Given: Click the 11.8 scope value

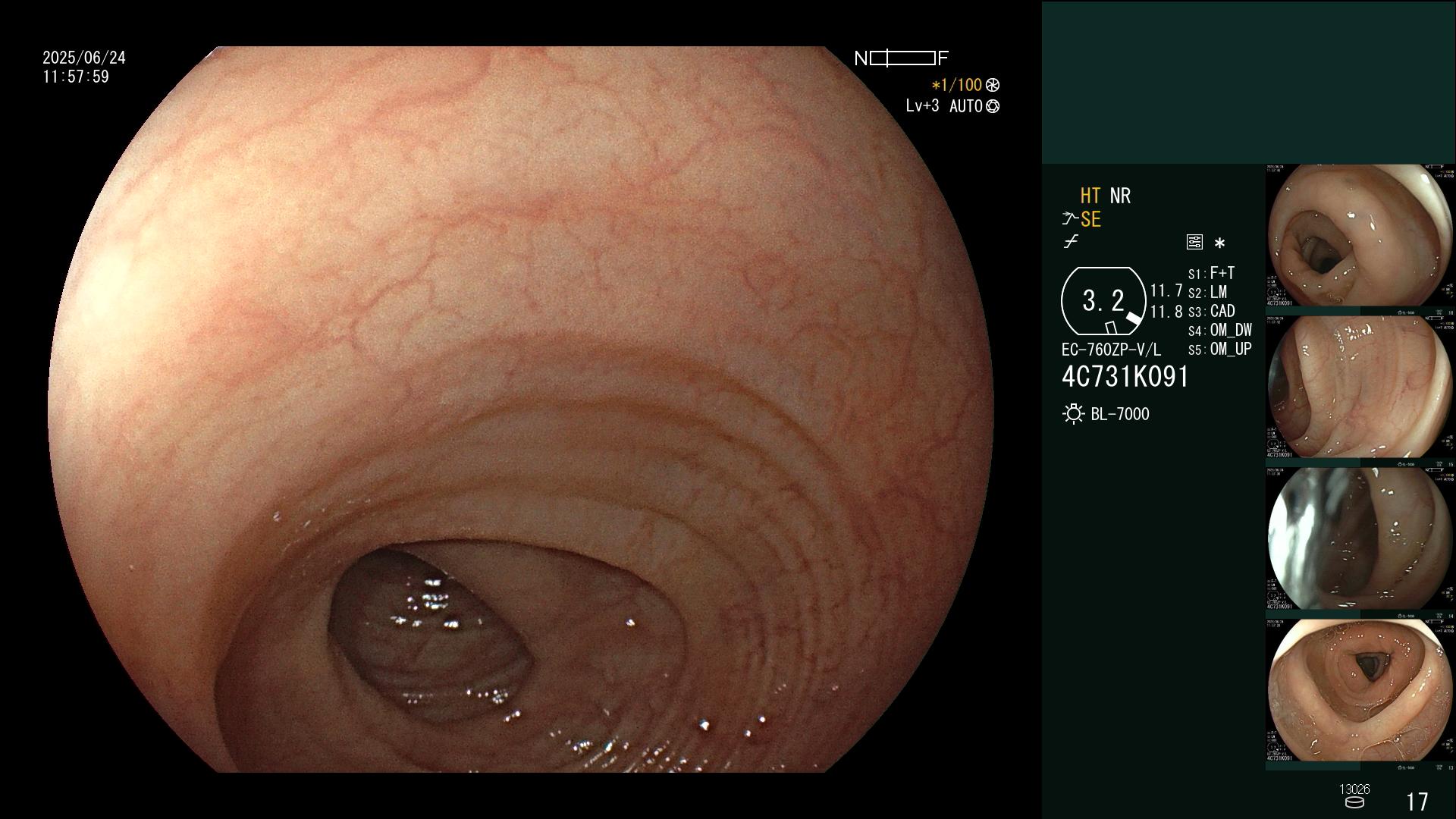Looking at the screenshot, I should (1166, 312).
